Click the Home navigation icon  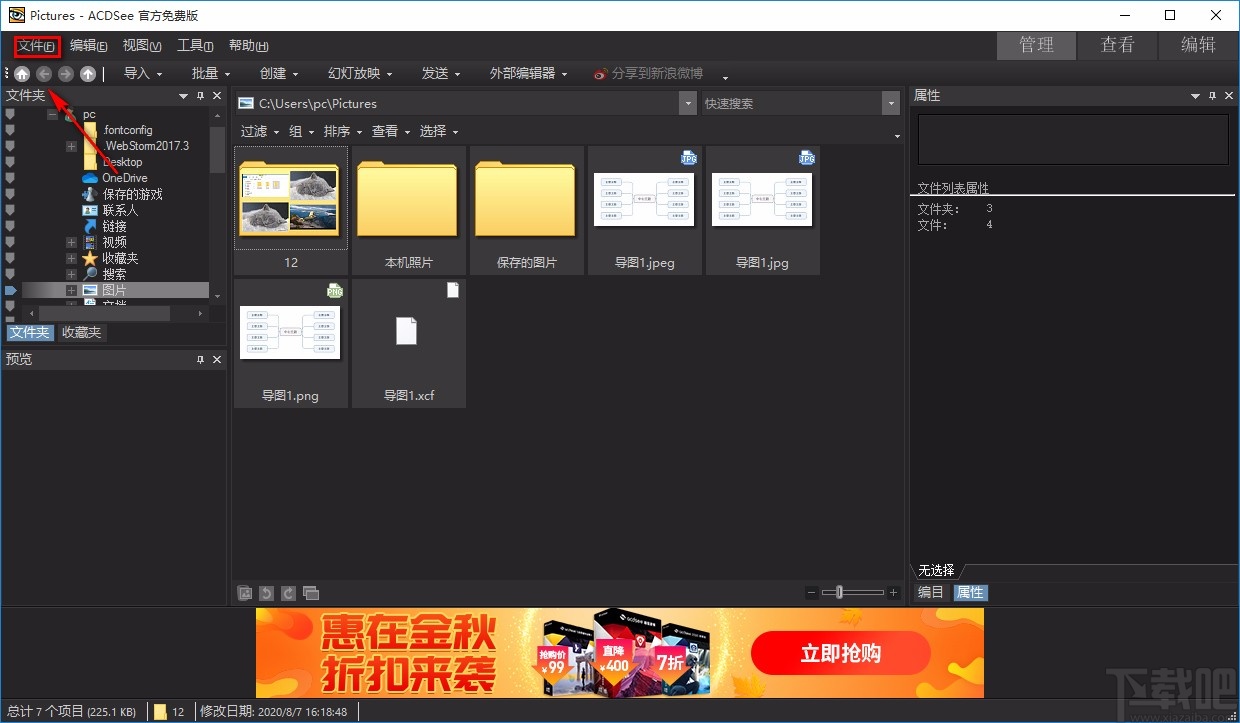click(22, 73)
